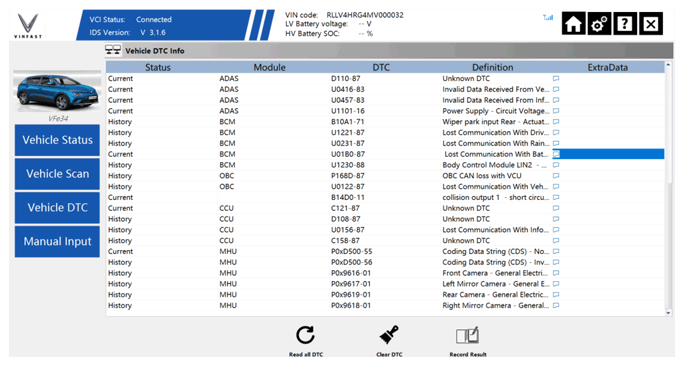Open extra data icon for B10A1-71
The image size is (684, 366).
pyautogui.click(x=556, y=122)
